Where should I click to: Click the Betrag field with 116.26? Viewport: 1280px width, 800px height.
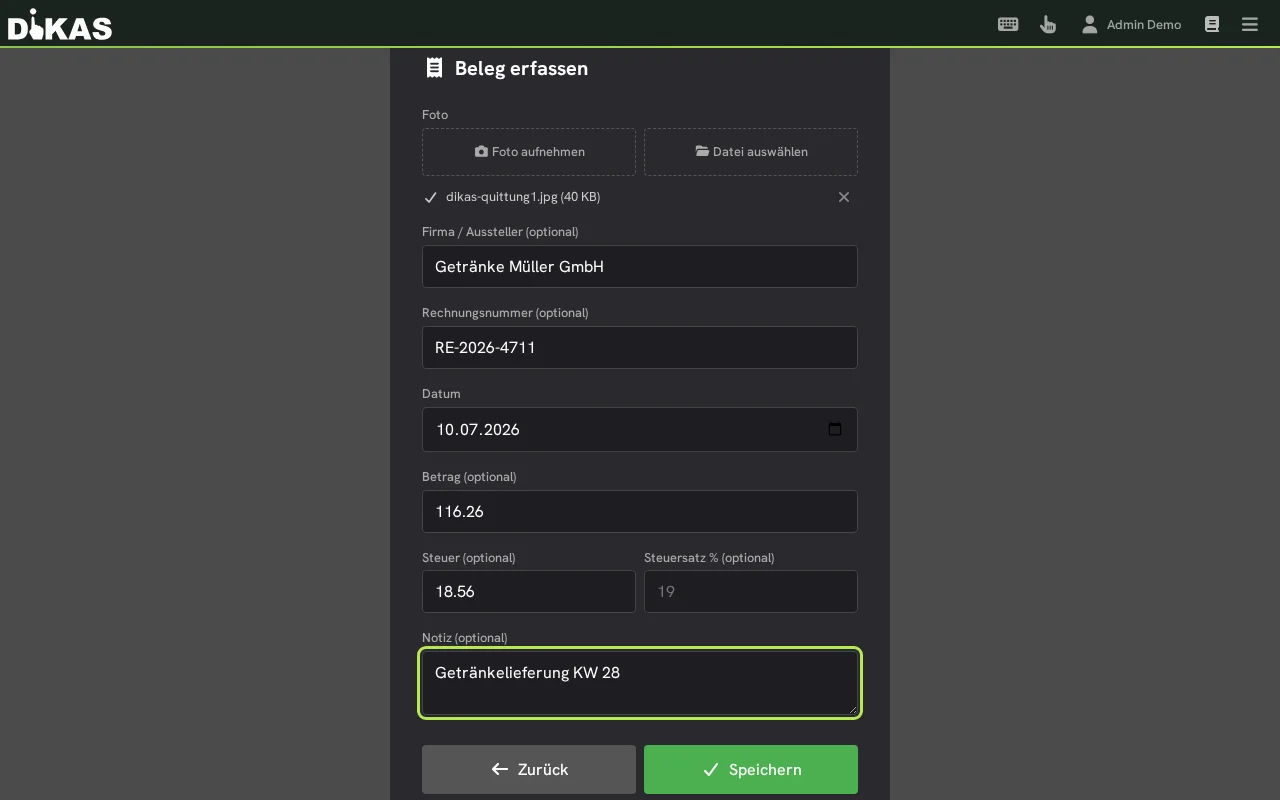pyautogui.click(x=640, y=512)
